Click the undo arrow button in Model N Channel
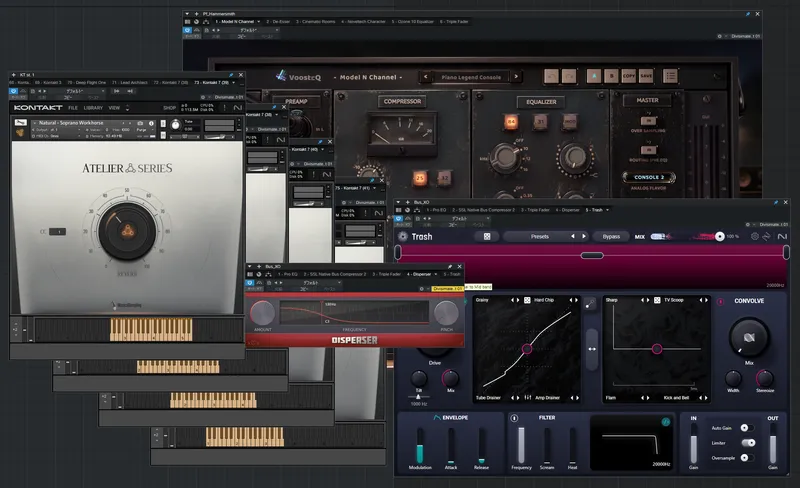 tap(551, 76)
